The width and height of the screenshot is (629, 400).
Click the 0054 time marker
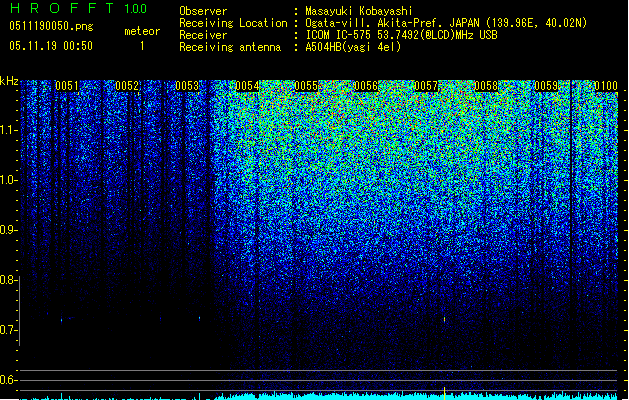pyautogui.click(x=247, y=86)
